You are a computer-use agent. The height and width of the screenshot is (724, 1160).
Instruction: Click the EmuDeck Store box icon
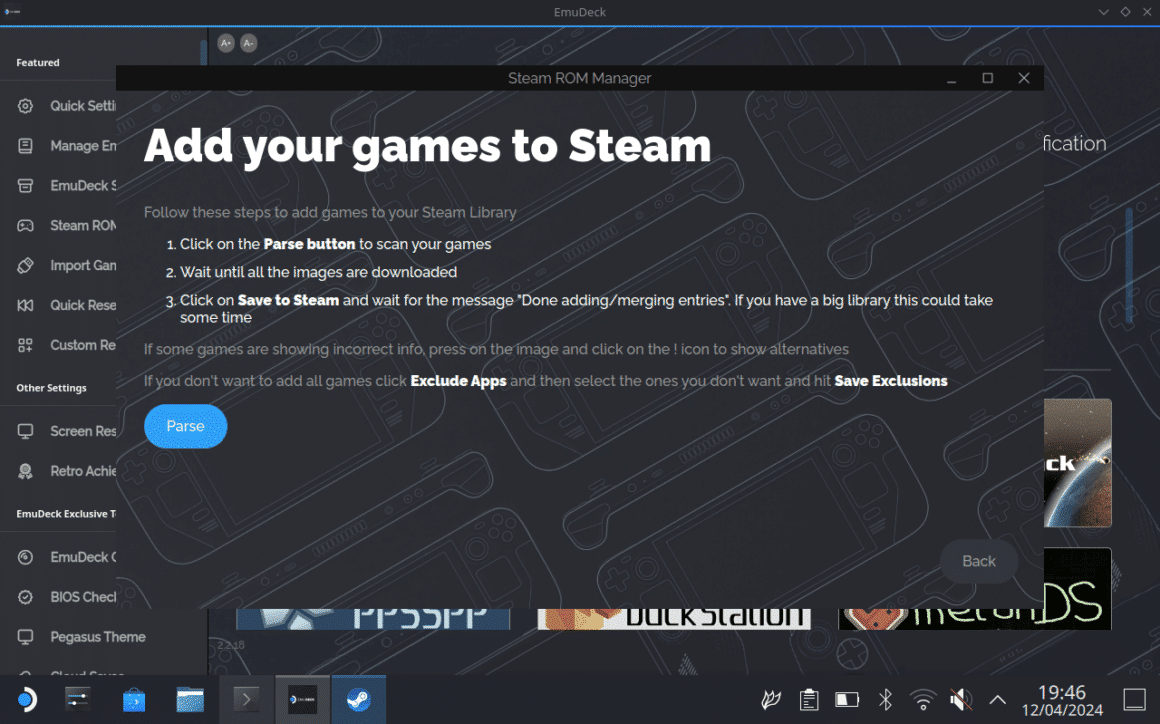pyautogui.click(x=25, y=186)
